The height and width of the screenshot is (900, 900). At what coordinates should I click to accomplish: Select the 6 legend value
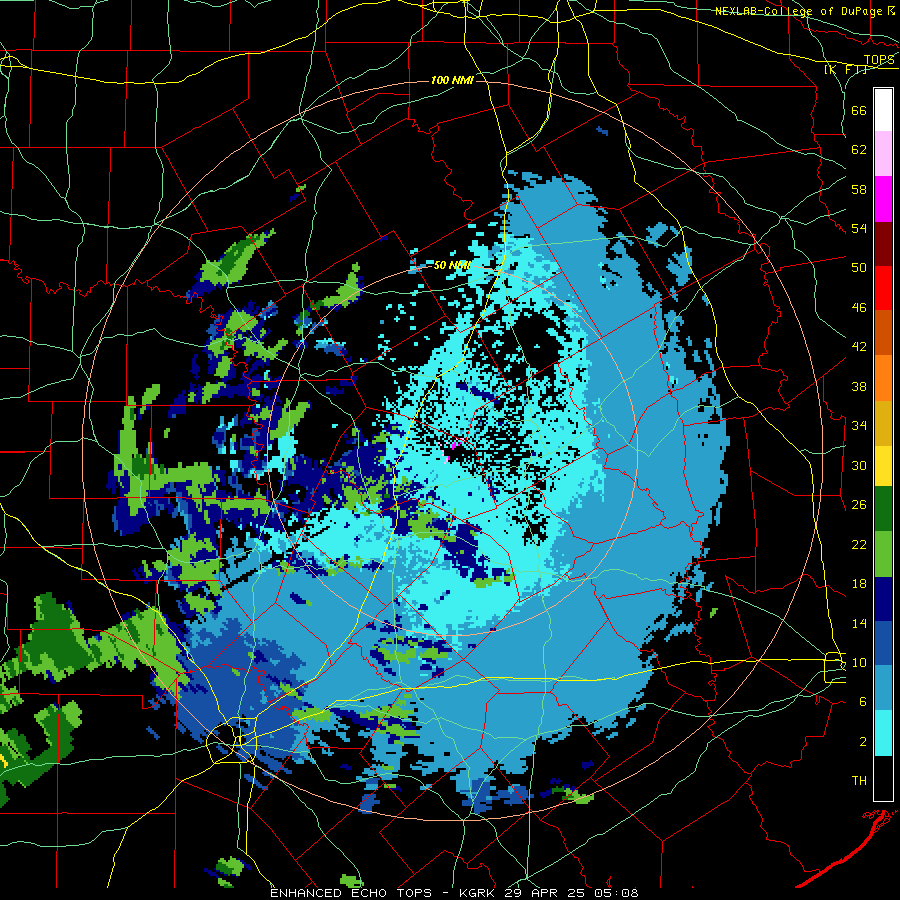862,702
